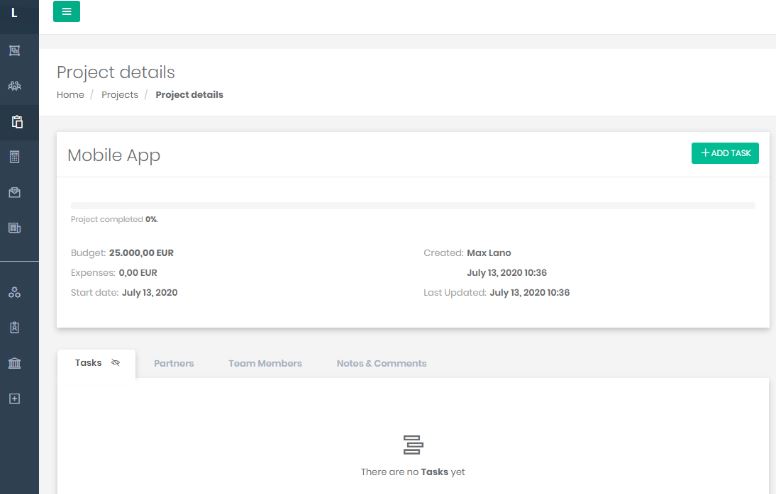This screenshot has width=776, height=494.
Task: Open the ID badge icon in sidebar
Action: tap(14, 328)
